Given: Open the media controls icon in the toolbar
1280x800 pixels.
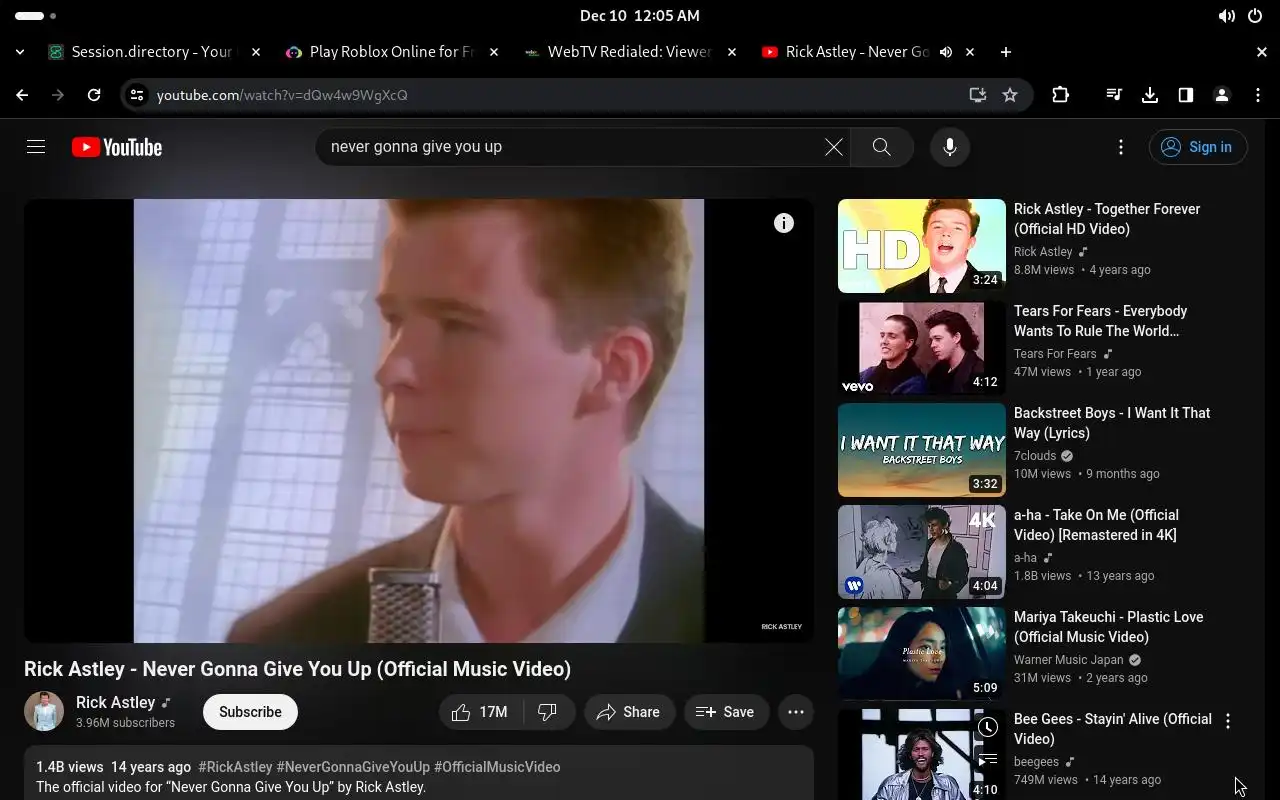Looking at the screenshot, I should [1114, 95].
